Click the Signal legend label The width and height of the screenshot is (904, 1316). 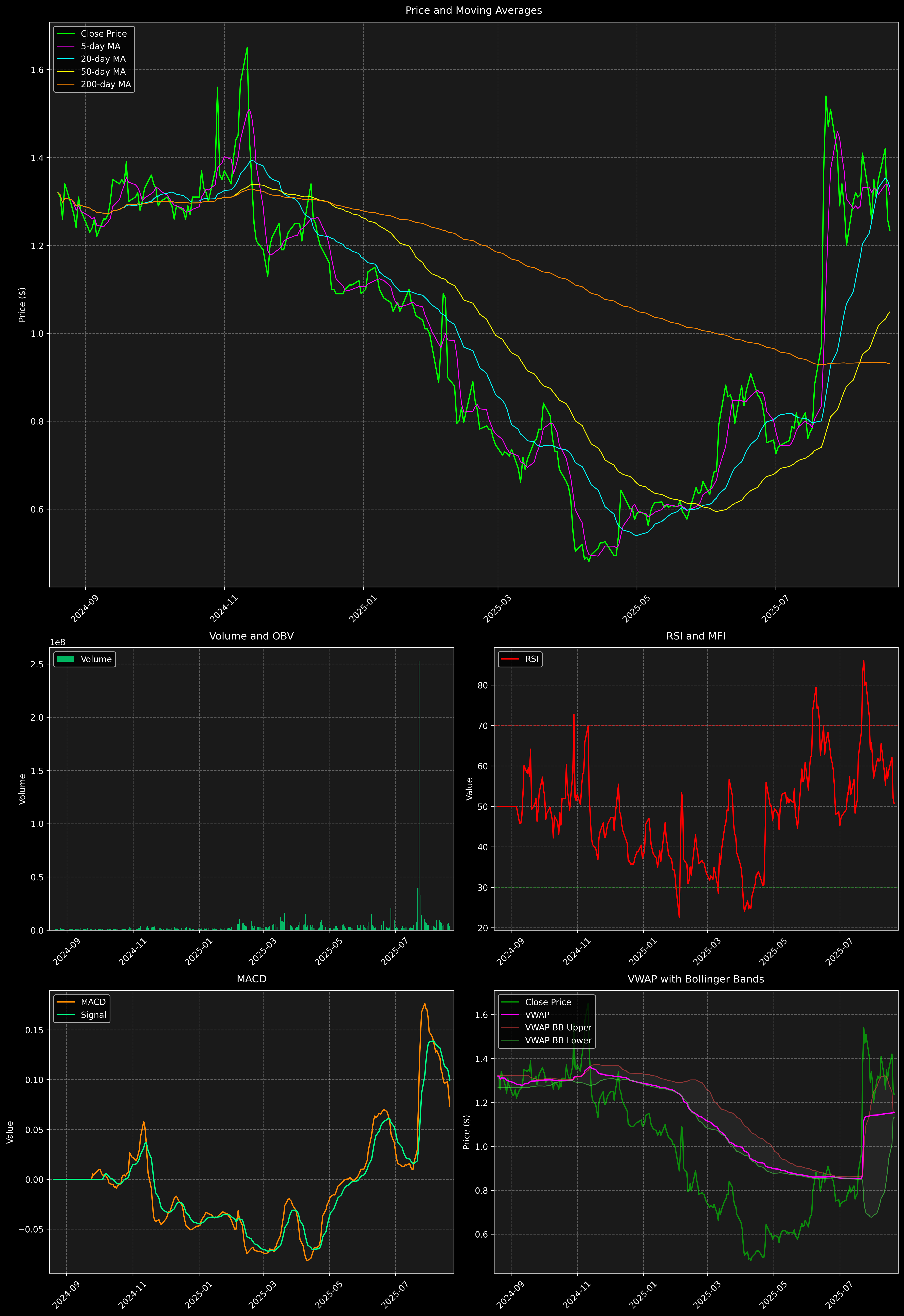93,1015
